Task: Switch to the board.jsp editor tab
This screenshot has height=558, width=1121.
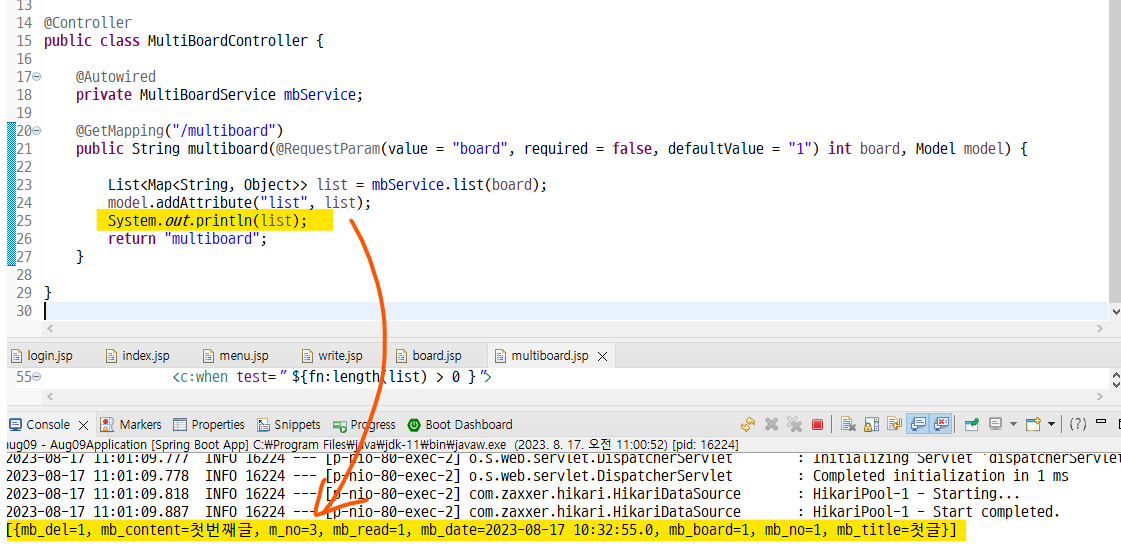Action: click(x=429, y=355)
